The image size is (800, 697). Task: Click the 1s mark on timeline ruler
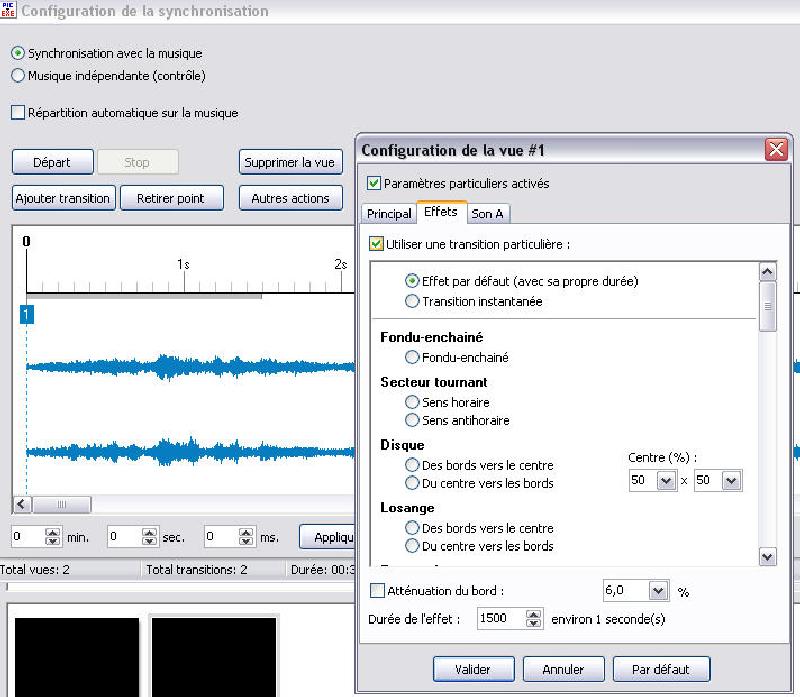[x=183, y=264]
